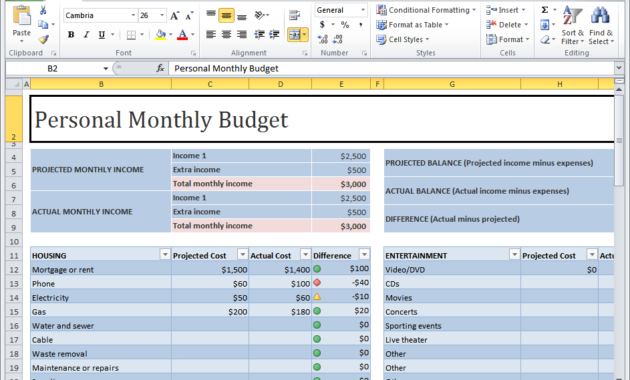Click the Mortgage or rent cell

[x=101, y=270]
